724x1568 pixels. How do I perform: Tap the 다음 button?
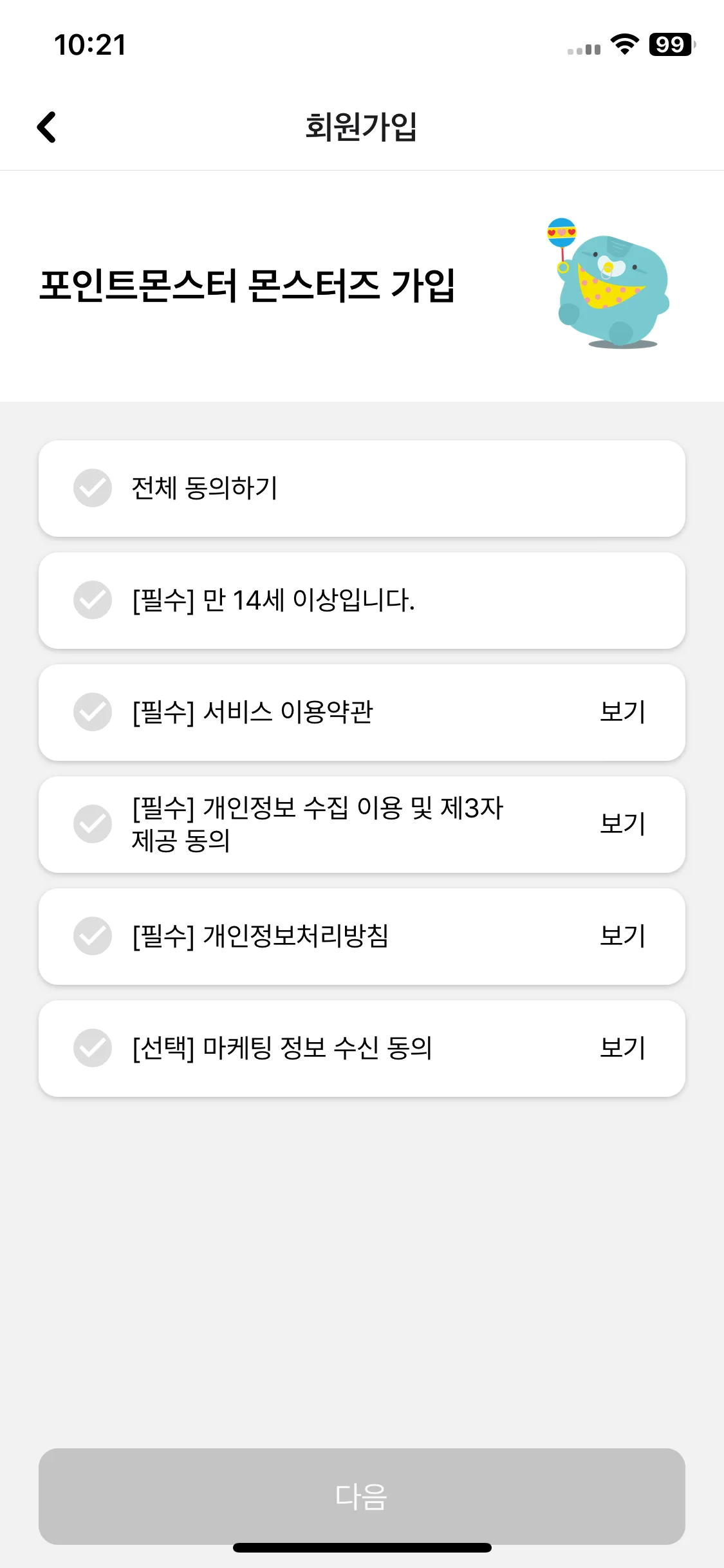362,1496
